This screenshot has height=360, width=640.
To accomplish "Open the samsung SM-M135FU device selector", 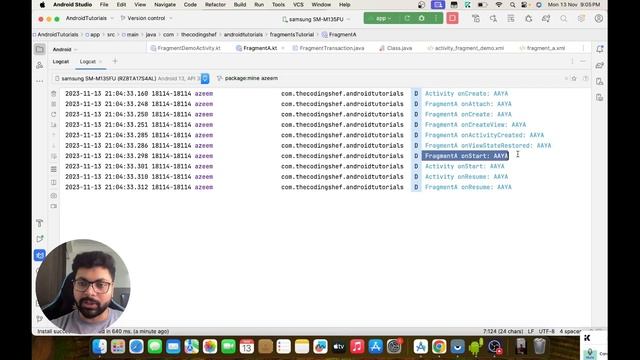I will point(316,19).
